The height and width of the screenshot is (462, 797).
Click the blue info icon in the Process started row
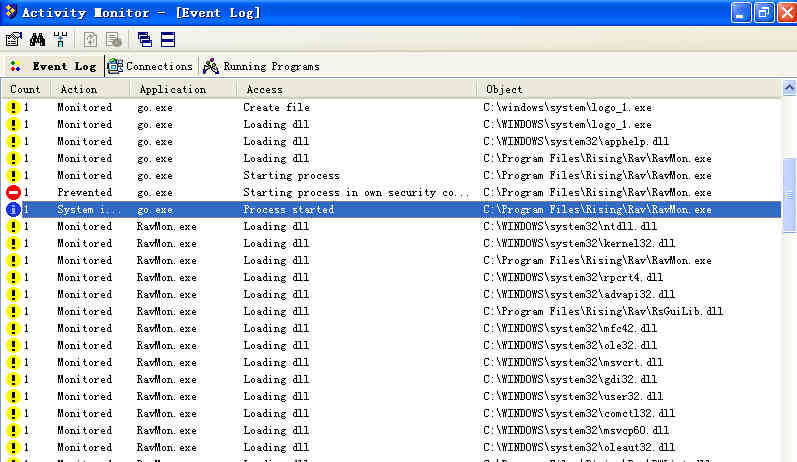click(x=13, y=209)
